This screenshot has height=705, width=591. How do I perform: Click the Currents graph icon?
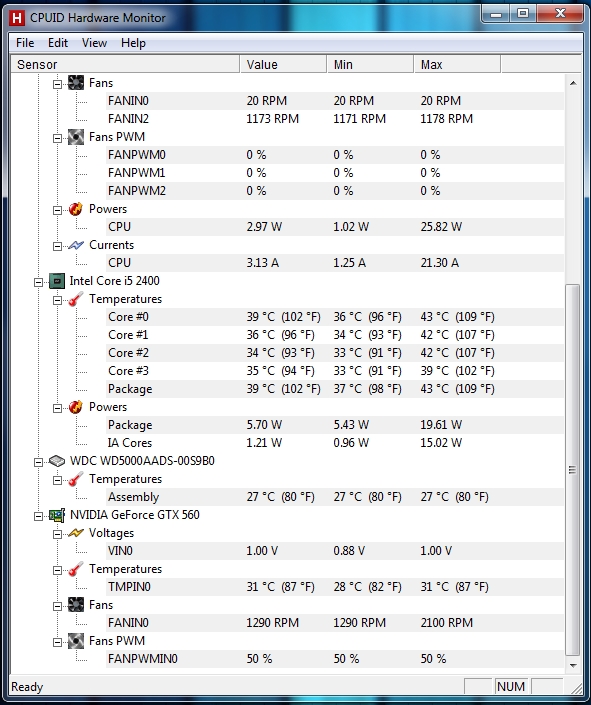[76, 245]
